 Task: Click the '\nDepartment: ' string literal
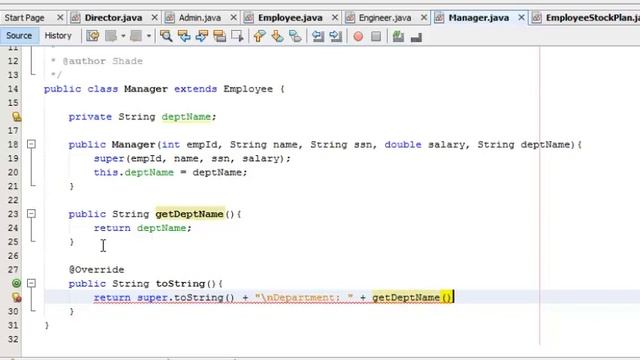pos(304,298)
